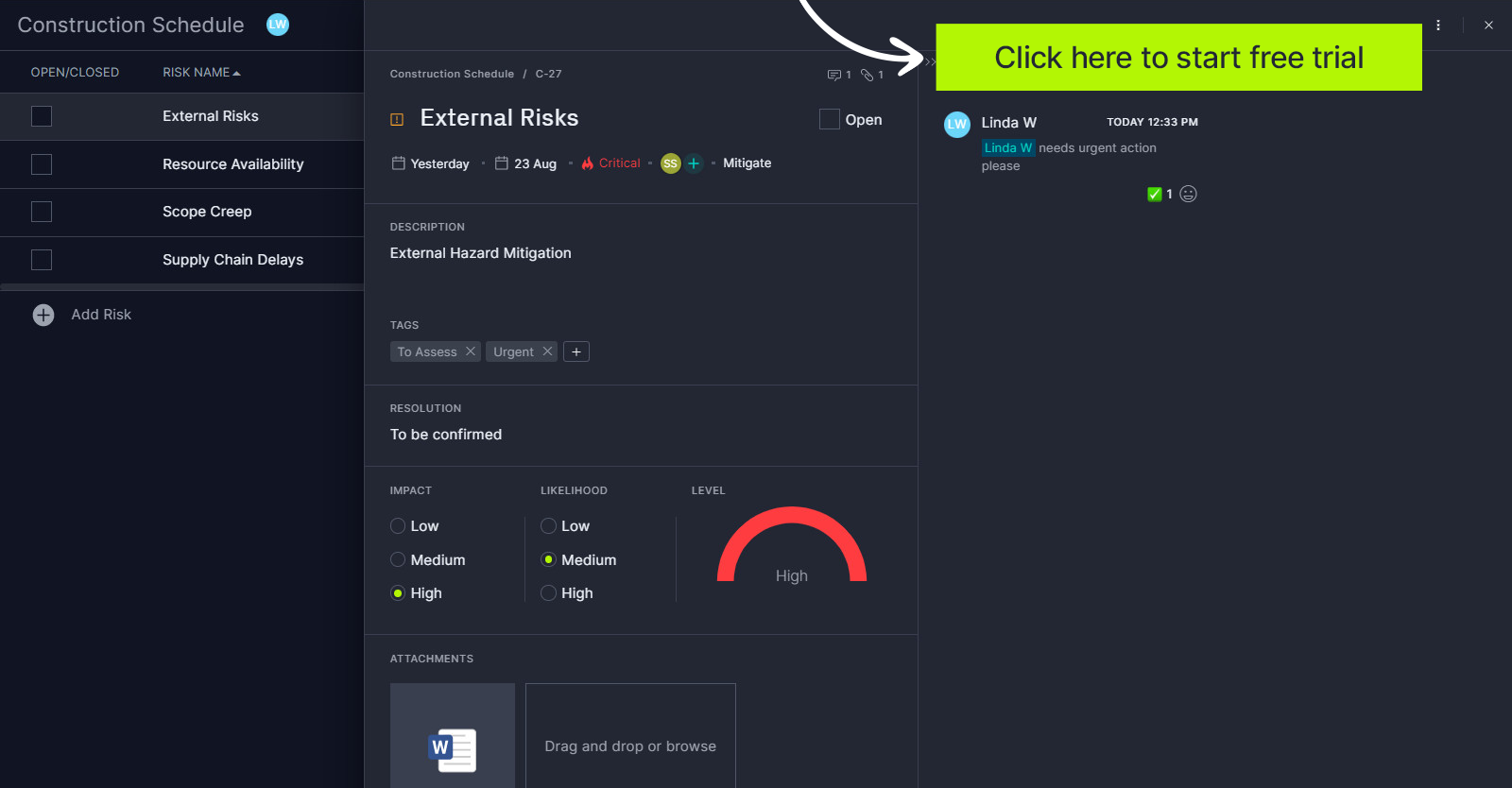Click Linda W's comment avatar
The height and width of the screenshot is (788, 1512).
pos(957,124)
